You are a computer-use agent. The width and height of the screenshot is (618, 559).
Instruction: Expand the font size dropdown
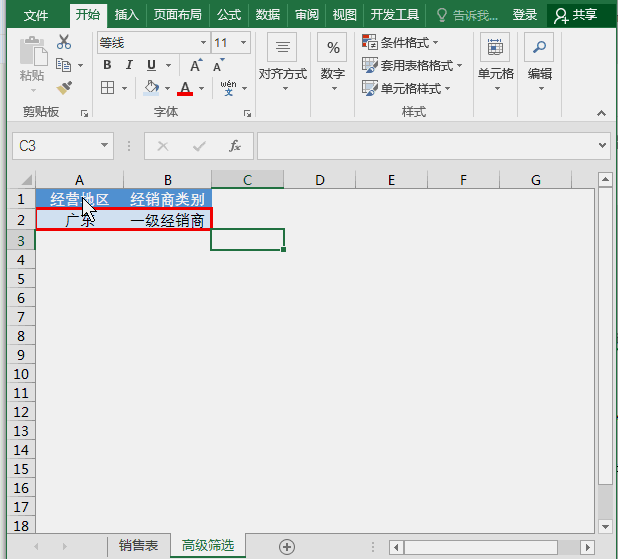(x=243, y=43)
